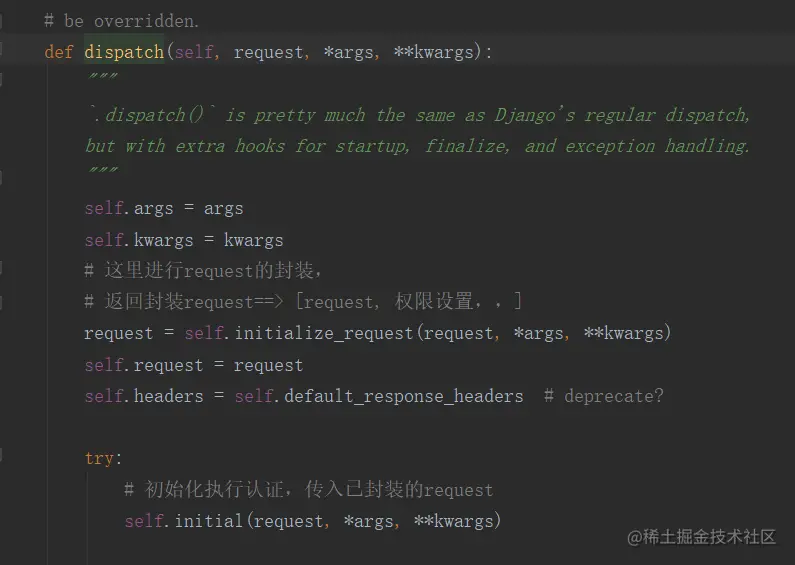Viewport: 795px width, 565px height.
Task: Place cursor on the def keyword
Action: (59, 52)
